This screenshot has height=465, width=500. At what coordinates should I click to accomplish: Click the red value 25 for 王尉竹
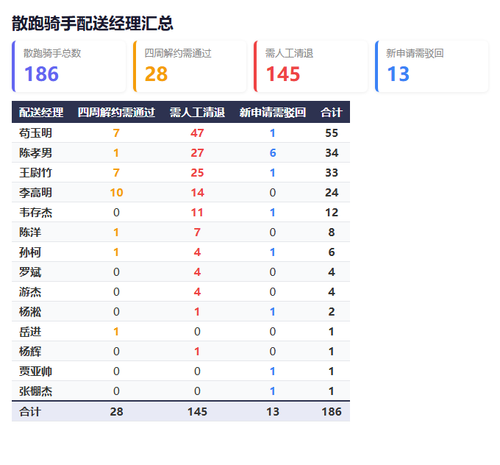pos(197,173)
